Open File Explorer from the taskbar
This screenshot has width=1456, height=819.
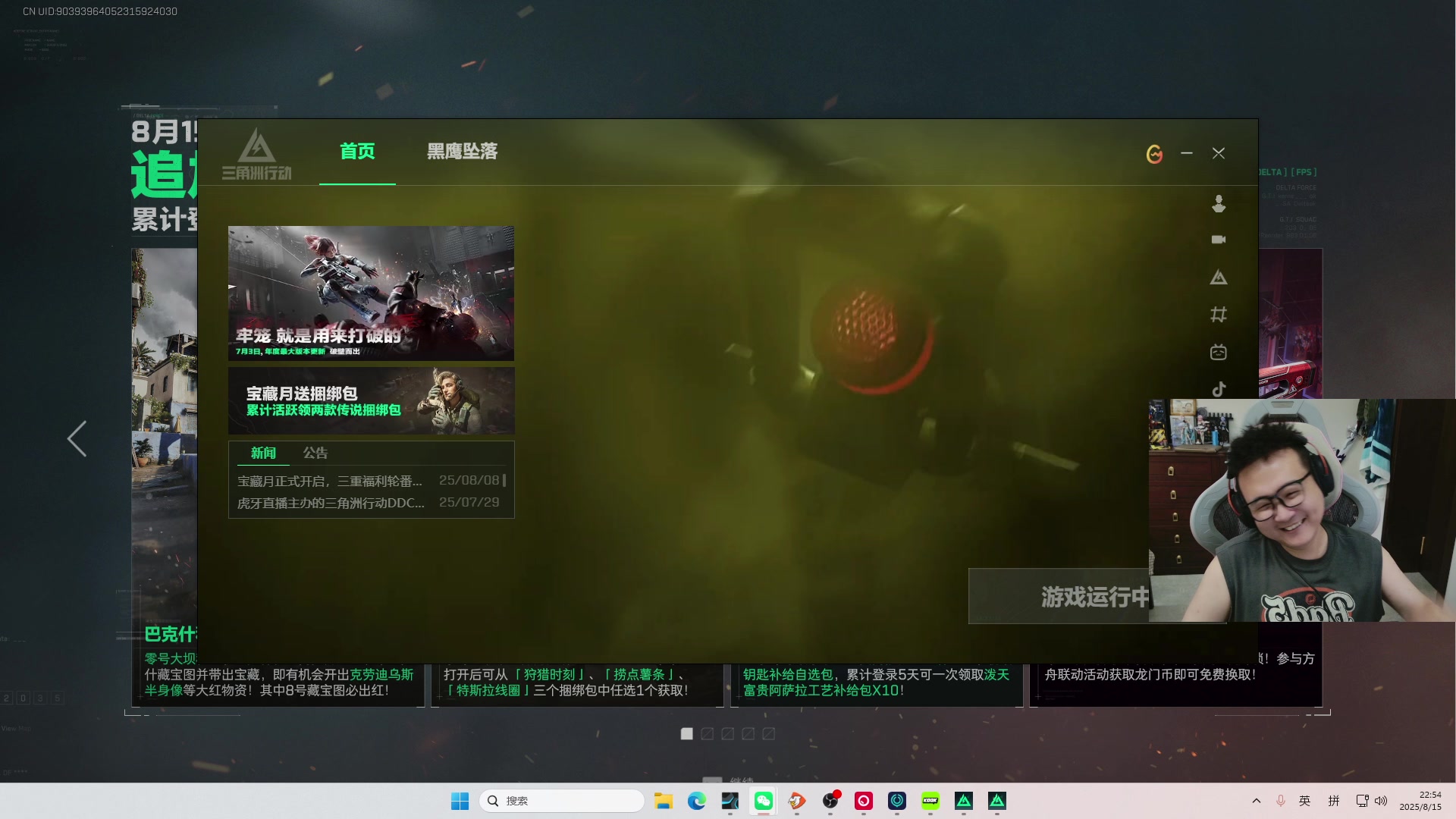[664, 801]
